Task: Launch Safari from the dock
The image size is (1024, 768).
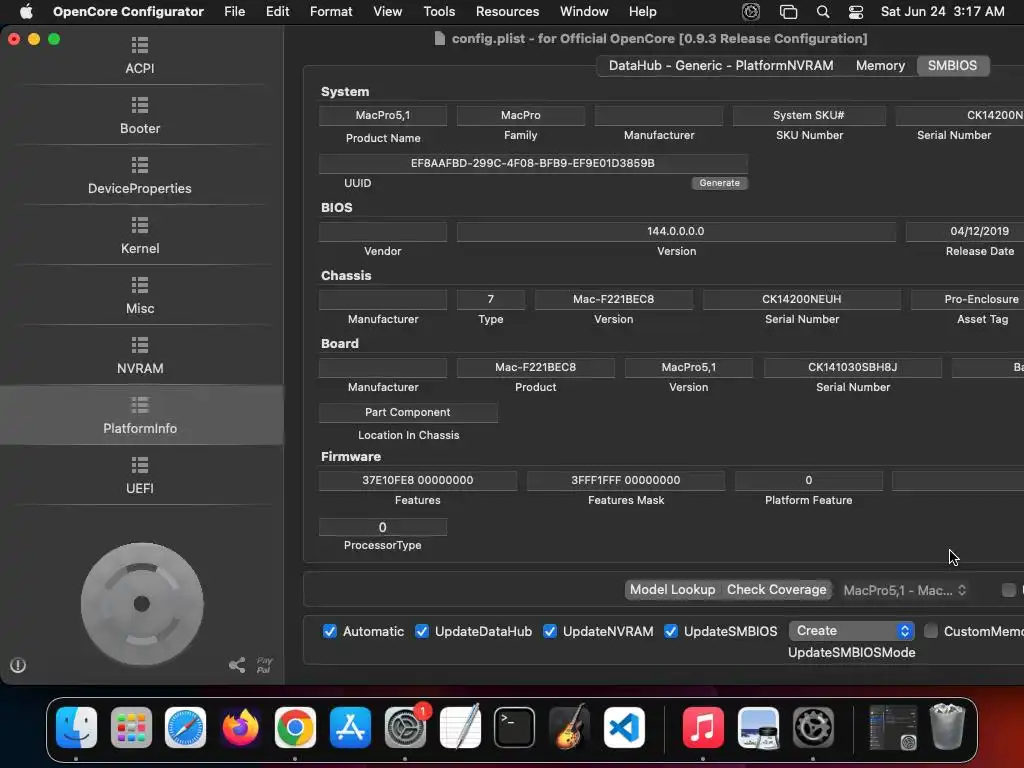Action: tap(185, 727)
